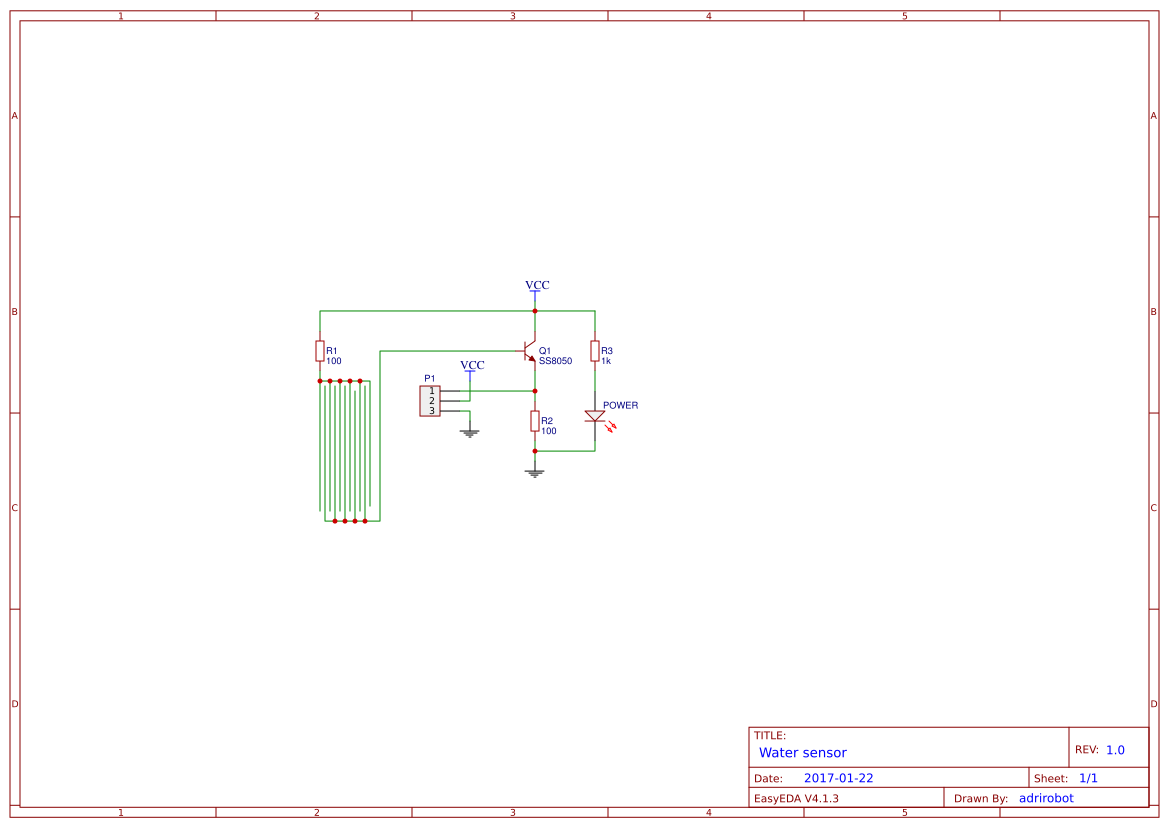This screenshot has height=828, width=1169.
Task: Click the ground symbol under R2
Action: pos(535,471)
